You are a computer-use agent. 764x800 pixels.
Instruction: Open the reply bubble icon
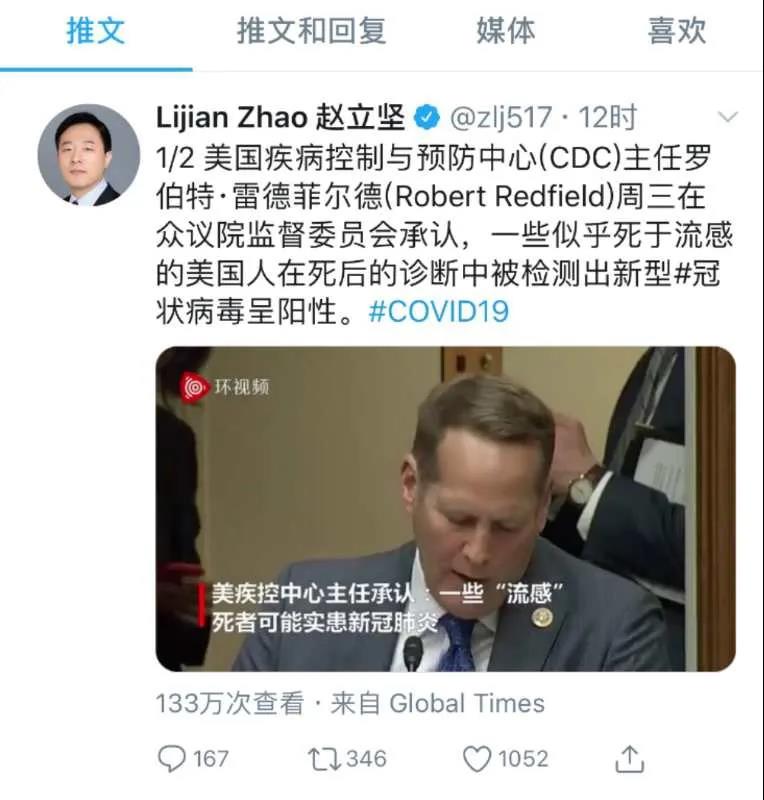[171, 759]
